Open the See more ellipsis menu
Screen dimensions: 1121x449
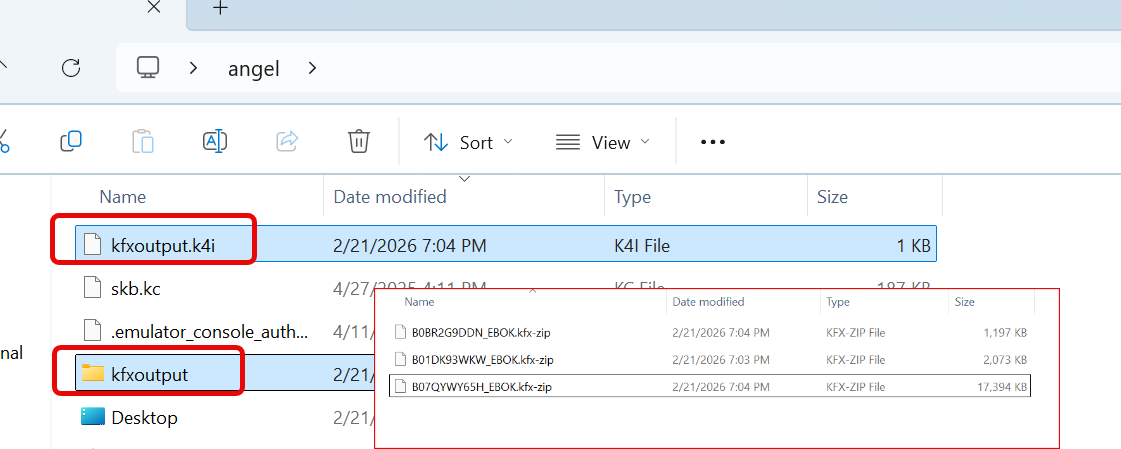click(x=712, y=142)
